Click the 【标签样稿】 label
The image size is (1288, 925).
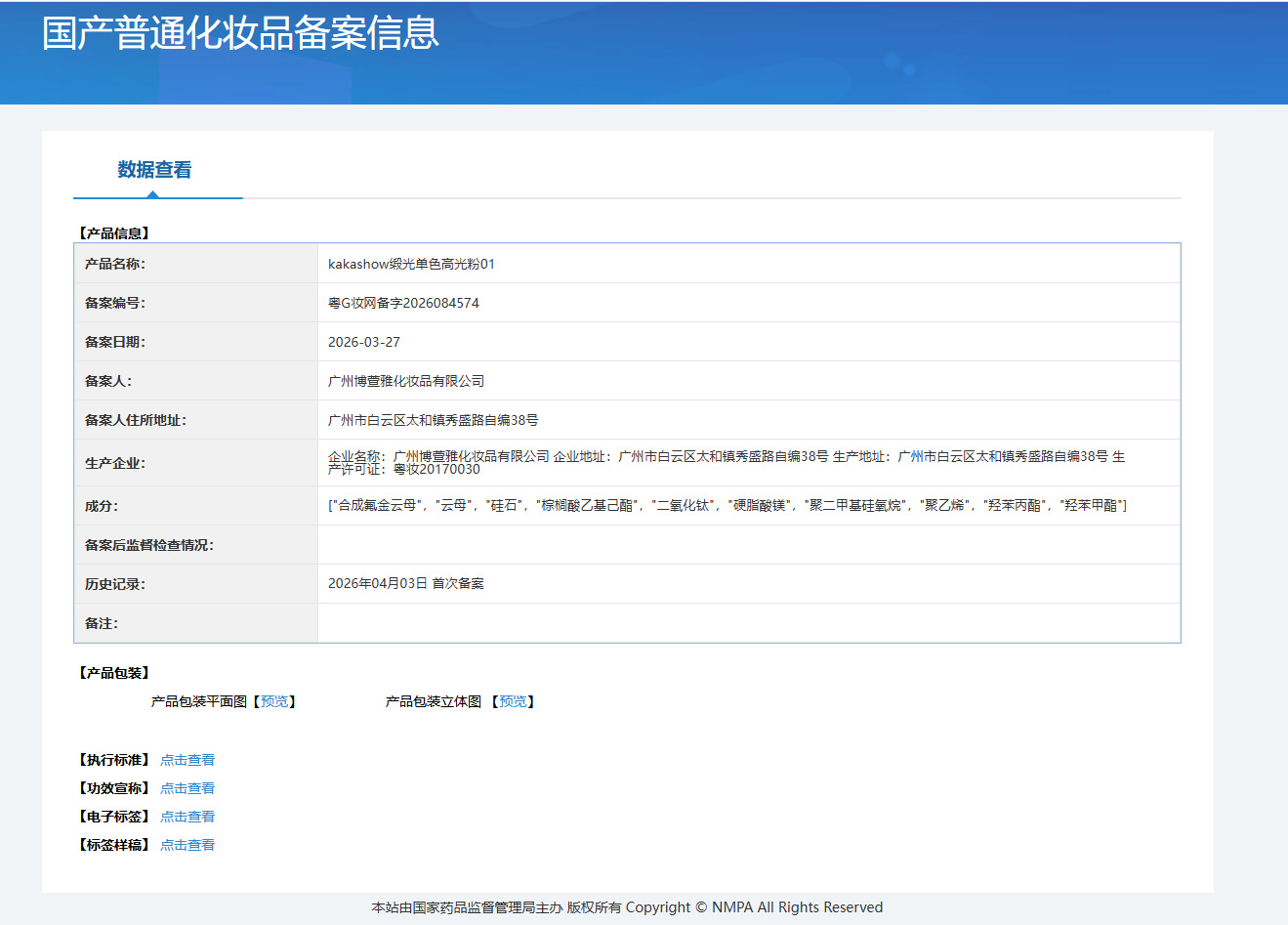pyautogui.click(x=114, y=845)
